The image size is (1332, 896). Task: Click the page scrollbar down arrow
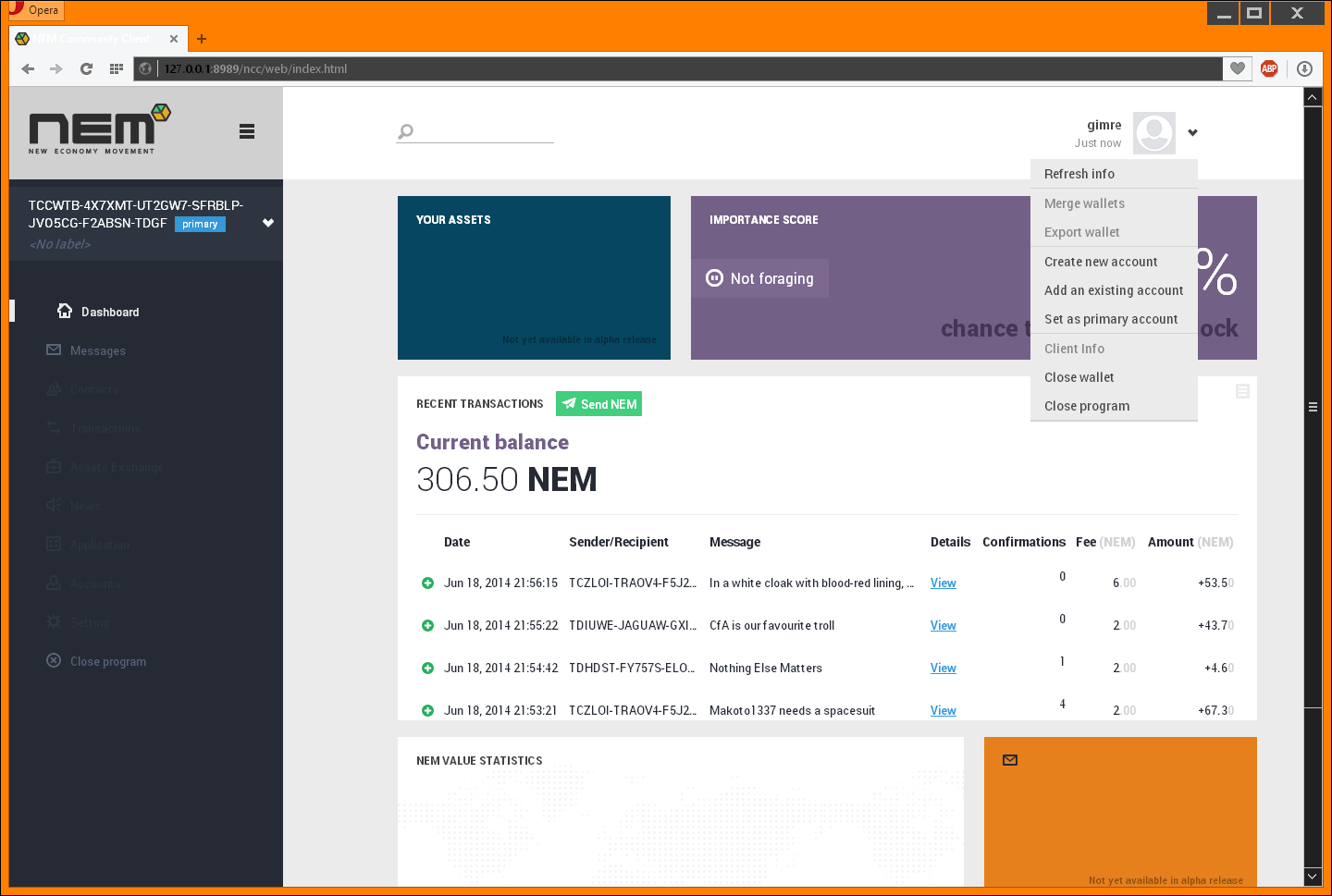click(1313, 876)
